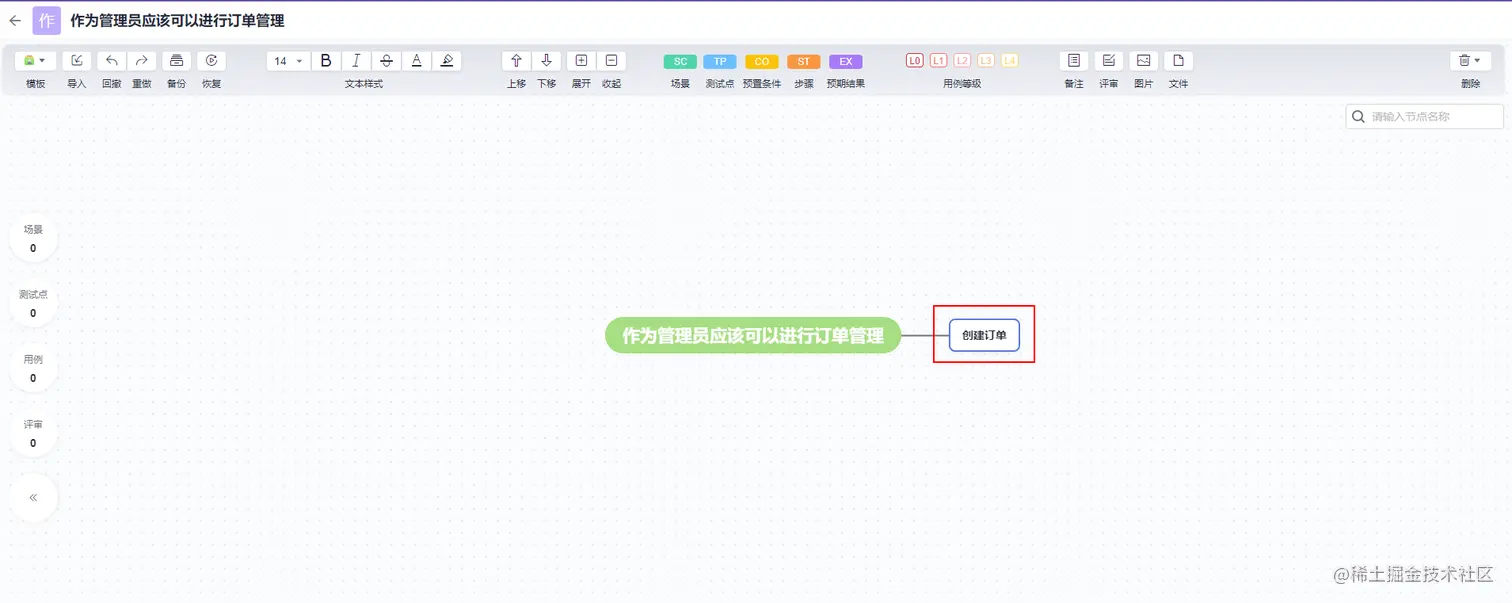Move node up with 上移 arrow
This screenshot has height=603, width=1512.
tap(516, 61)
